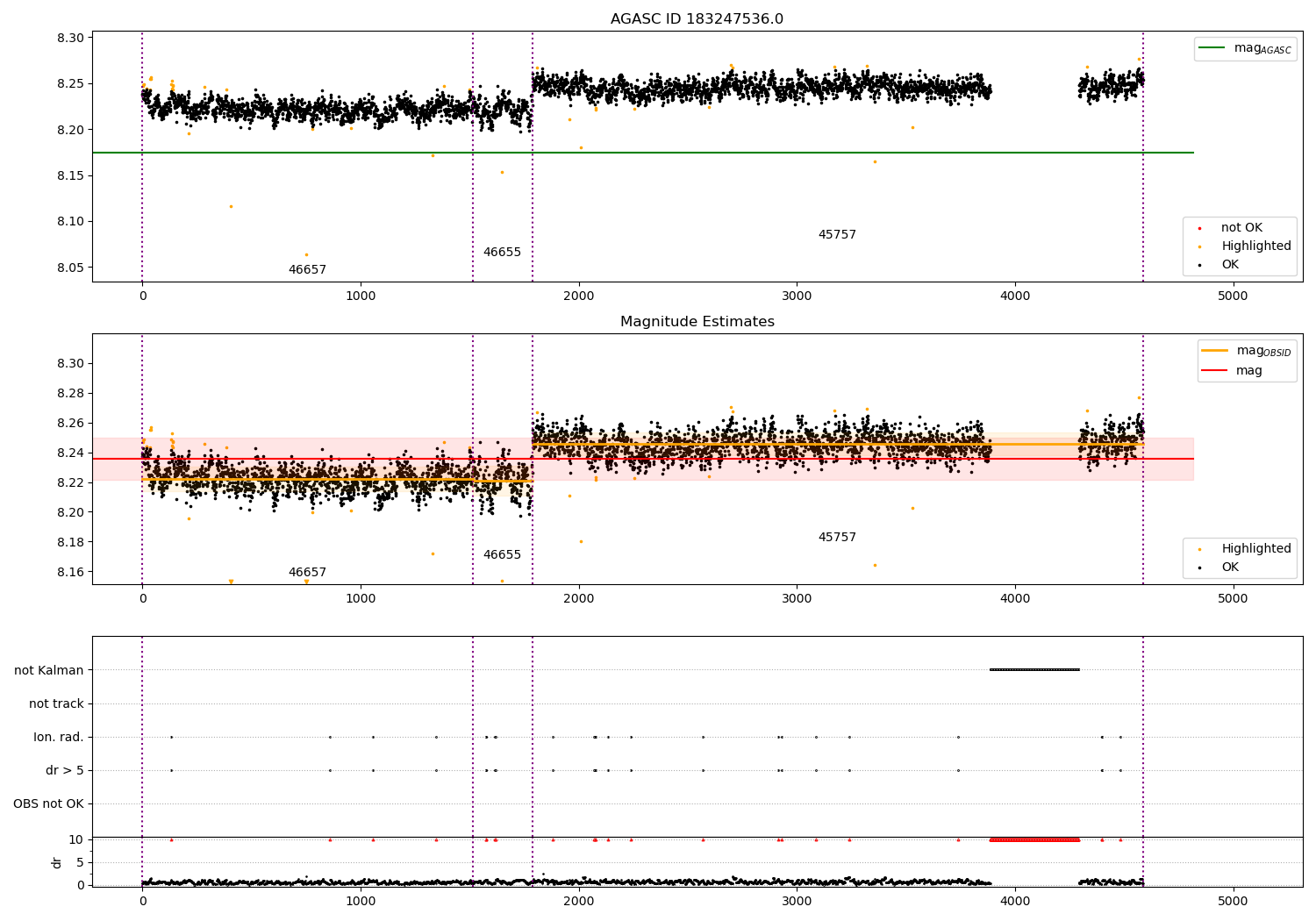Screen dimensions: 1316x921
Task: Click the 'not Kalman' row label
Action: point(49,670)
